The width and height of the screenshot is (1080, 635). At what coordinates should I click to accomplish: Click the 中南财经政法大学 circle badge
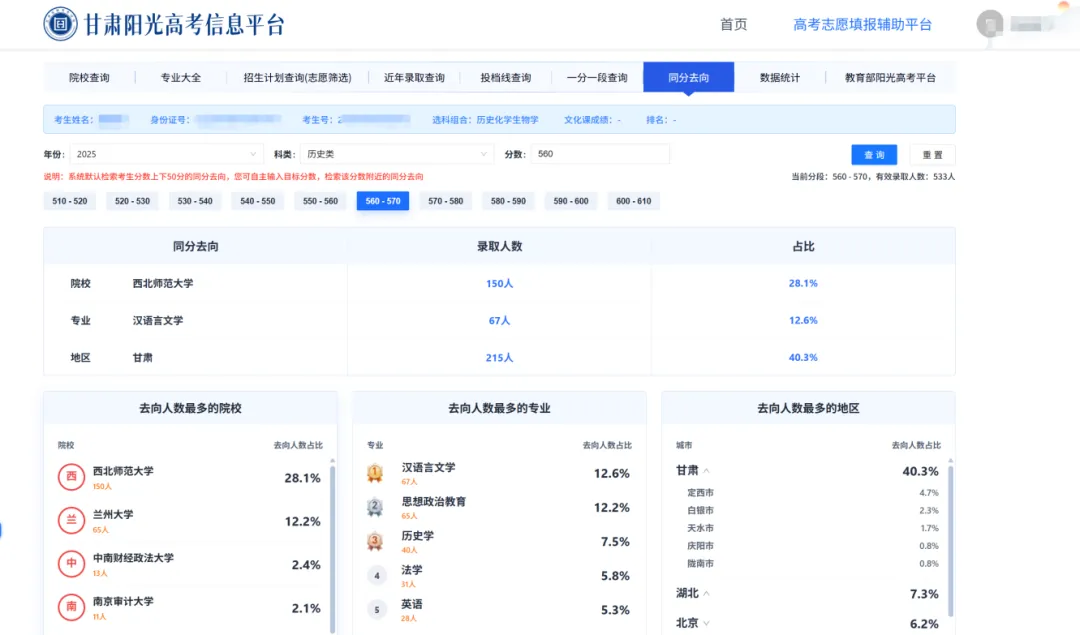point(71,563)
